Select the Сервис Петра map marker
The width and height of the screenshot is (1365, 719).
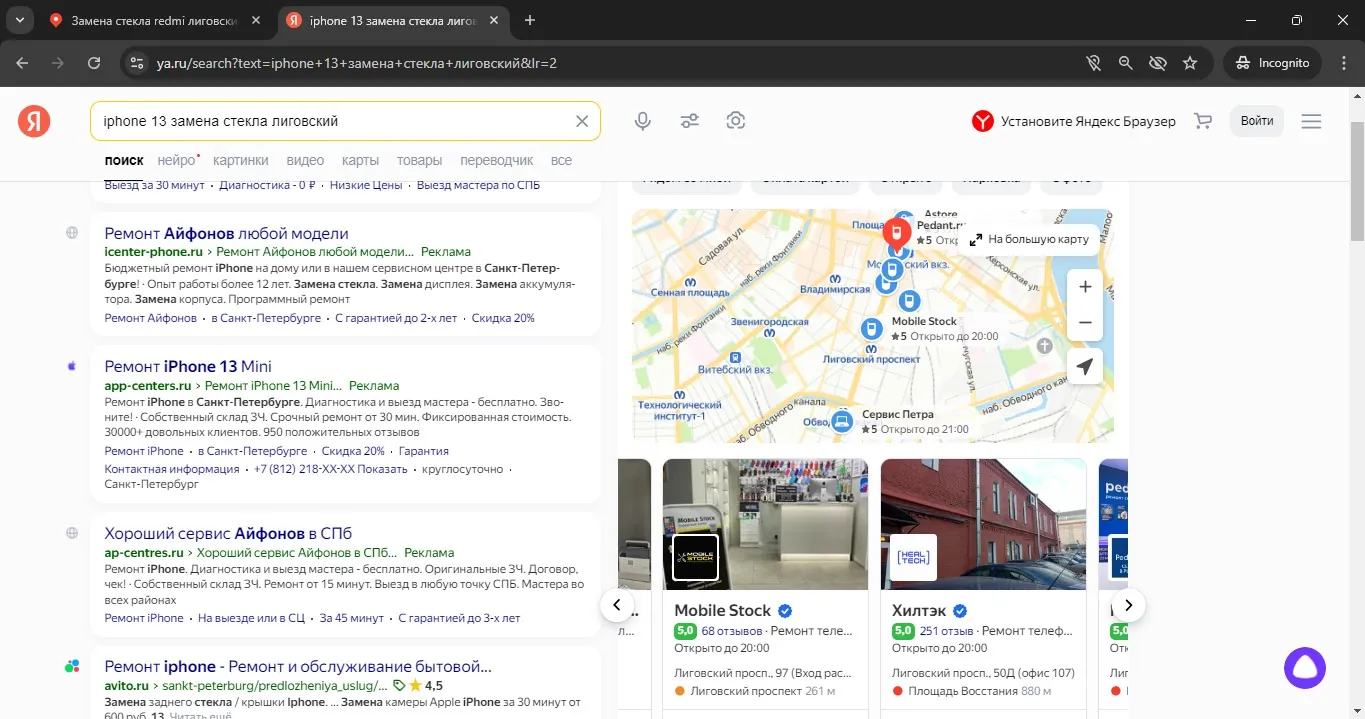(x=843, y=421)
